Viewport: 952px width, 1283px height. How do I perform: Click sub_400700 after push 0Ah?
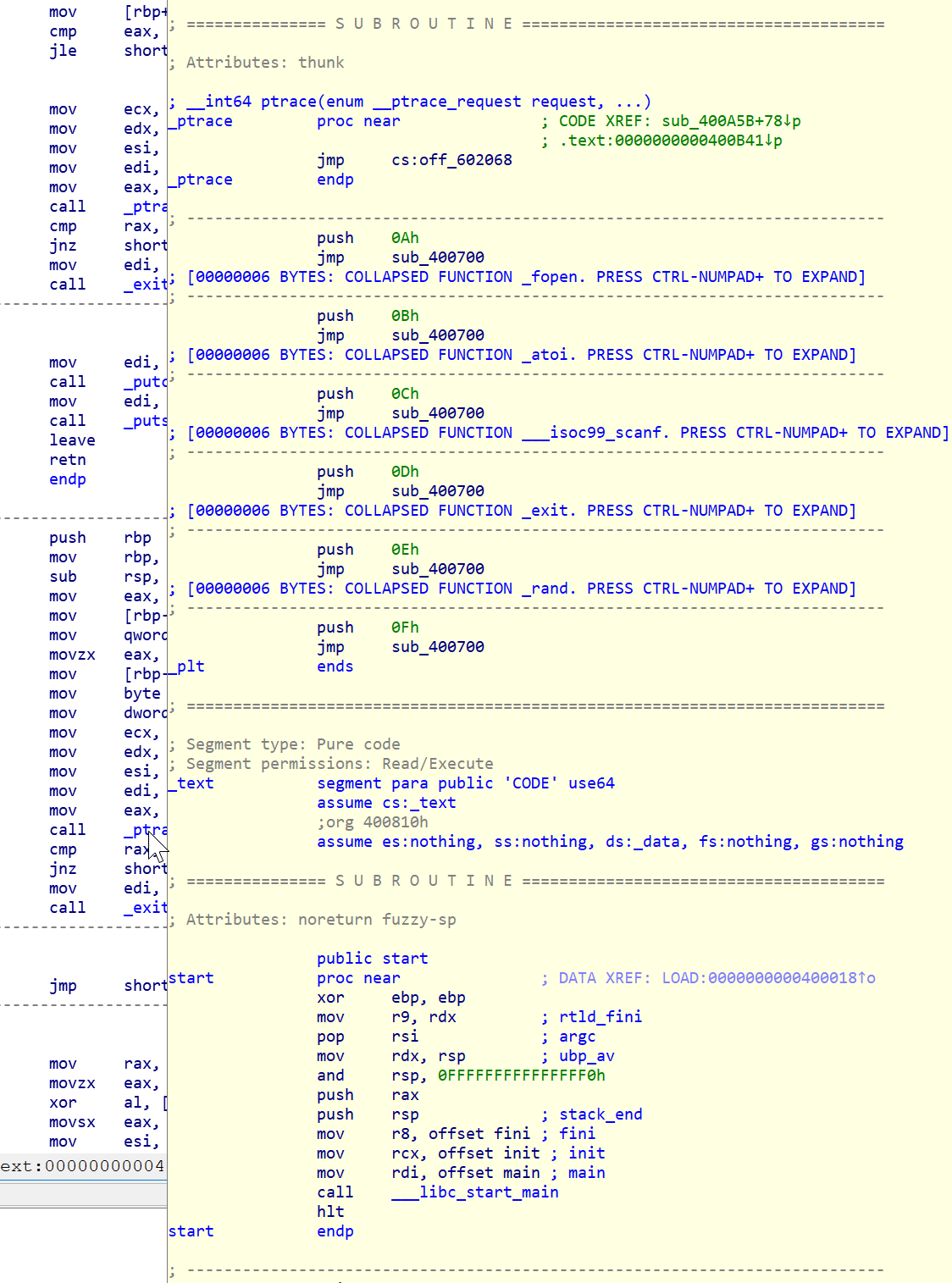pyautogui.click(x=438, y=257)
